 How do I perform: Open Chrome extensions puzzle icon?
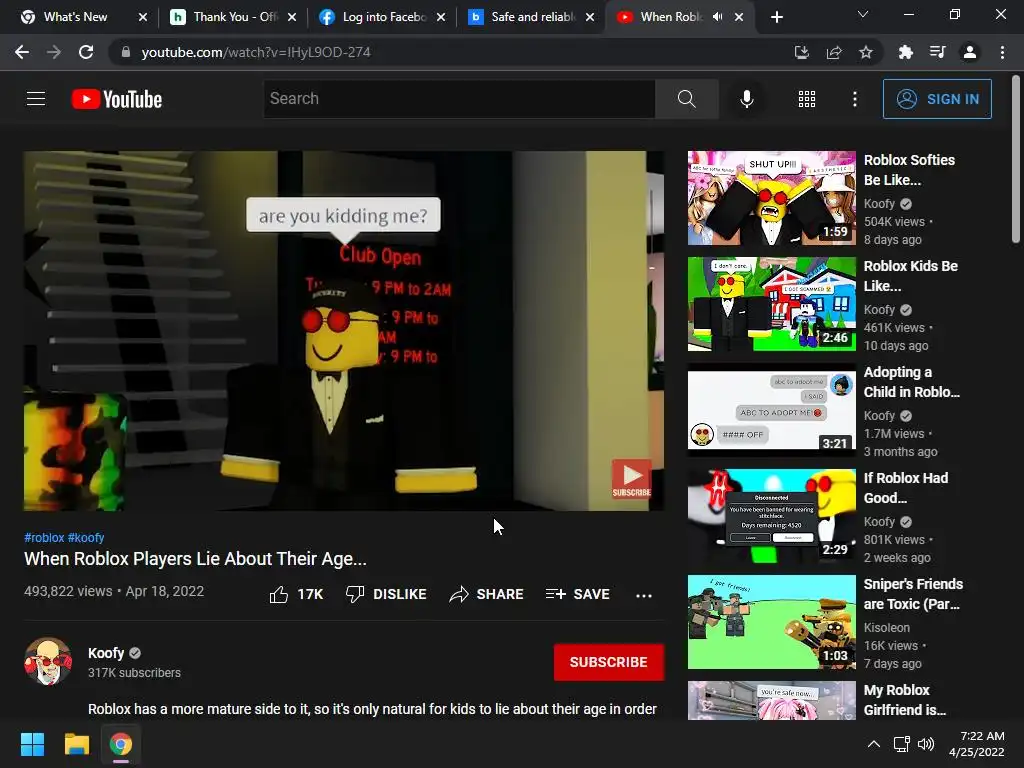tap(905, 52)
